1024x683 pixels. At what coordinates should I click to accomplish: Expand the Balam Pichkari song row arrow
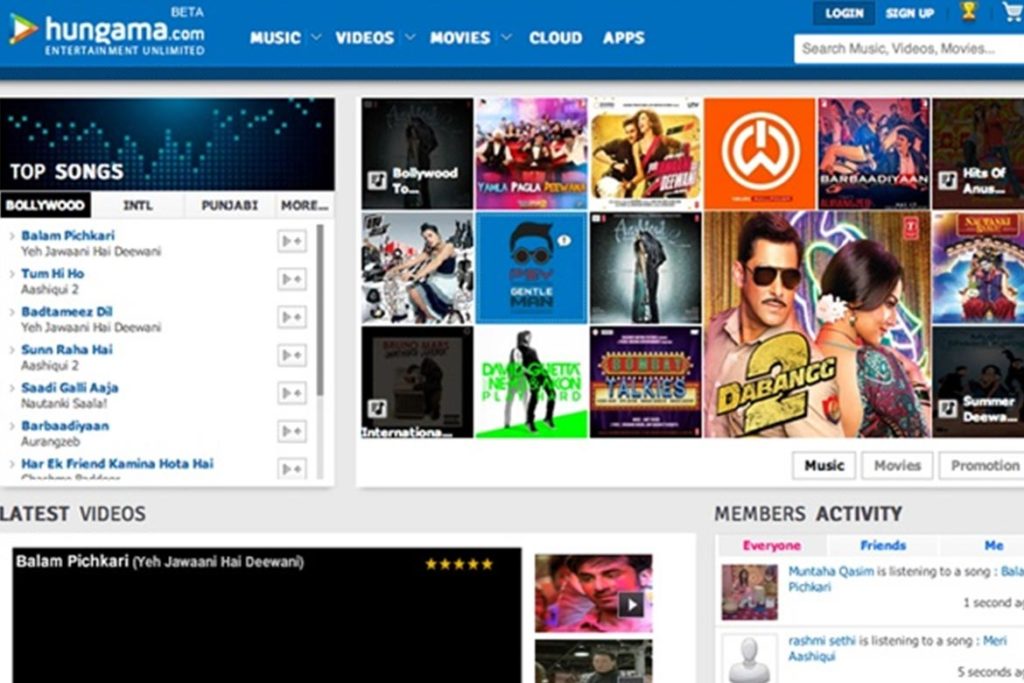pos(12,236)
